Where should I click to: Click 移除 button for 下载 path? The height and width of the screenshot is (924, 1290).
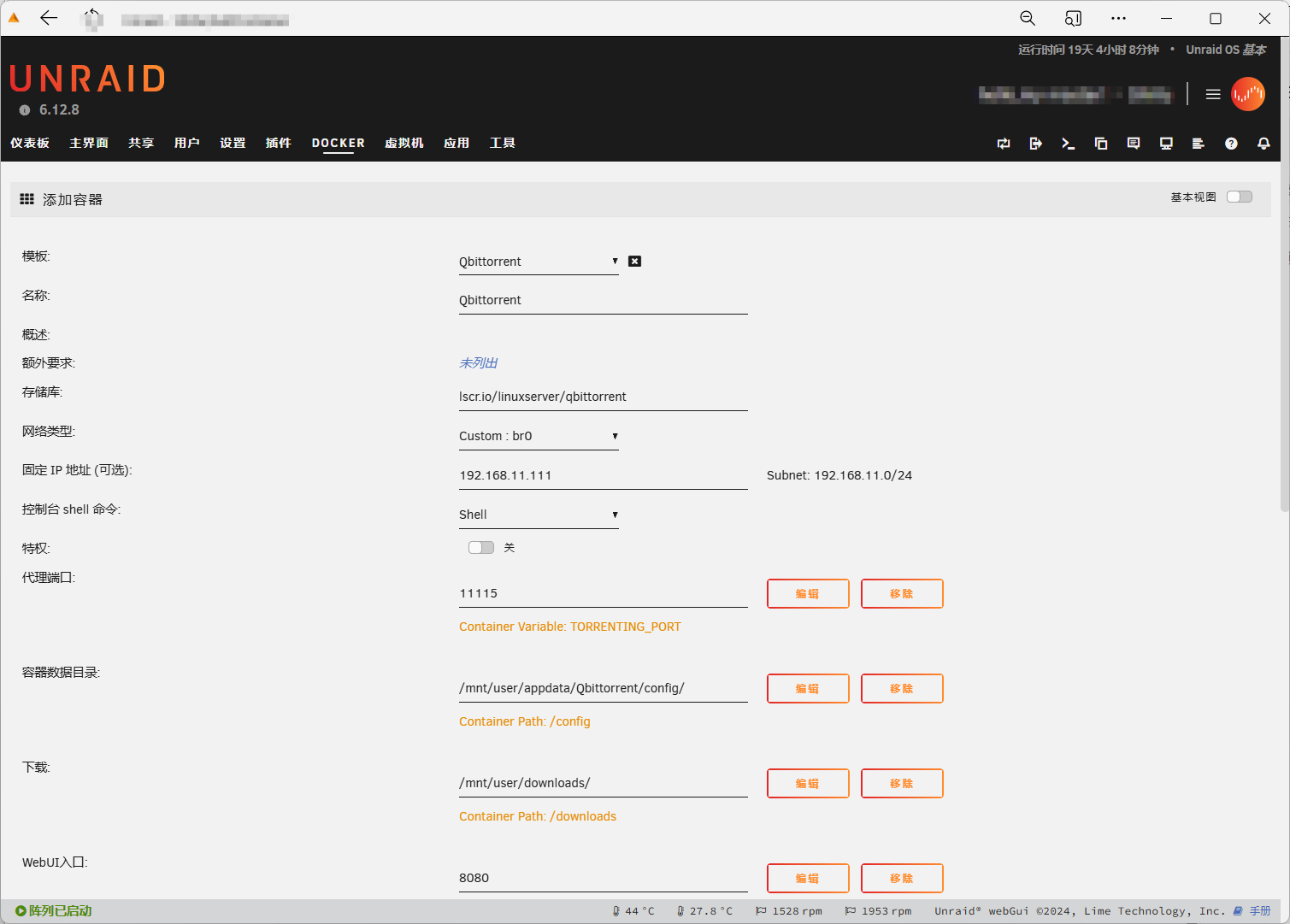[x=901, y=784]
